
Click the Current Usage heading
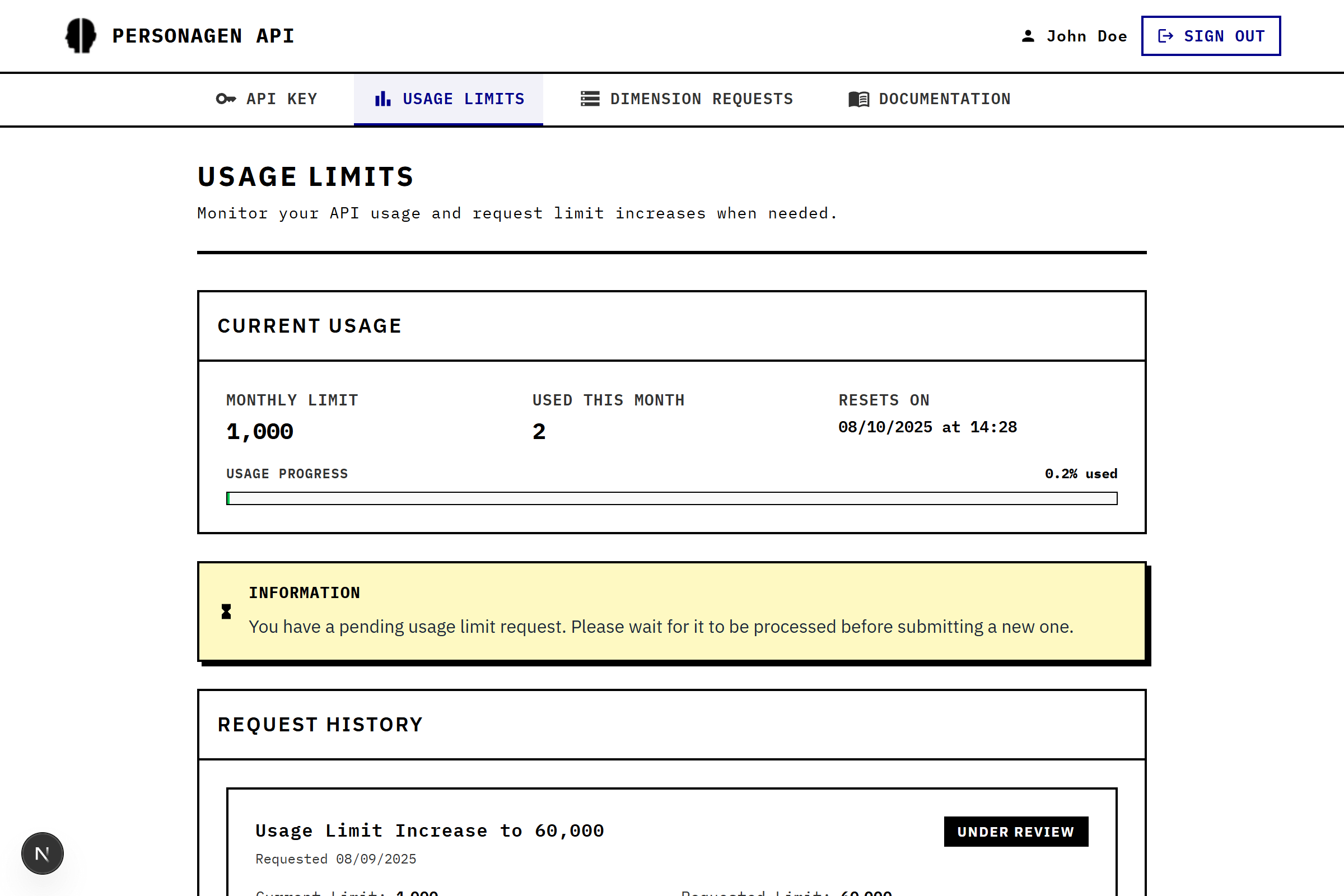click(310, 326)
